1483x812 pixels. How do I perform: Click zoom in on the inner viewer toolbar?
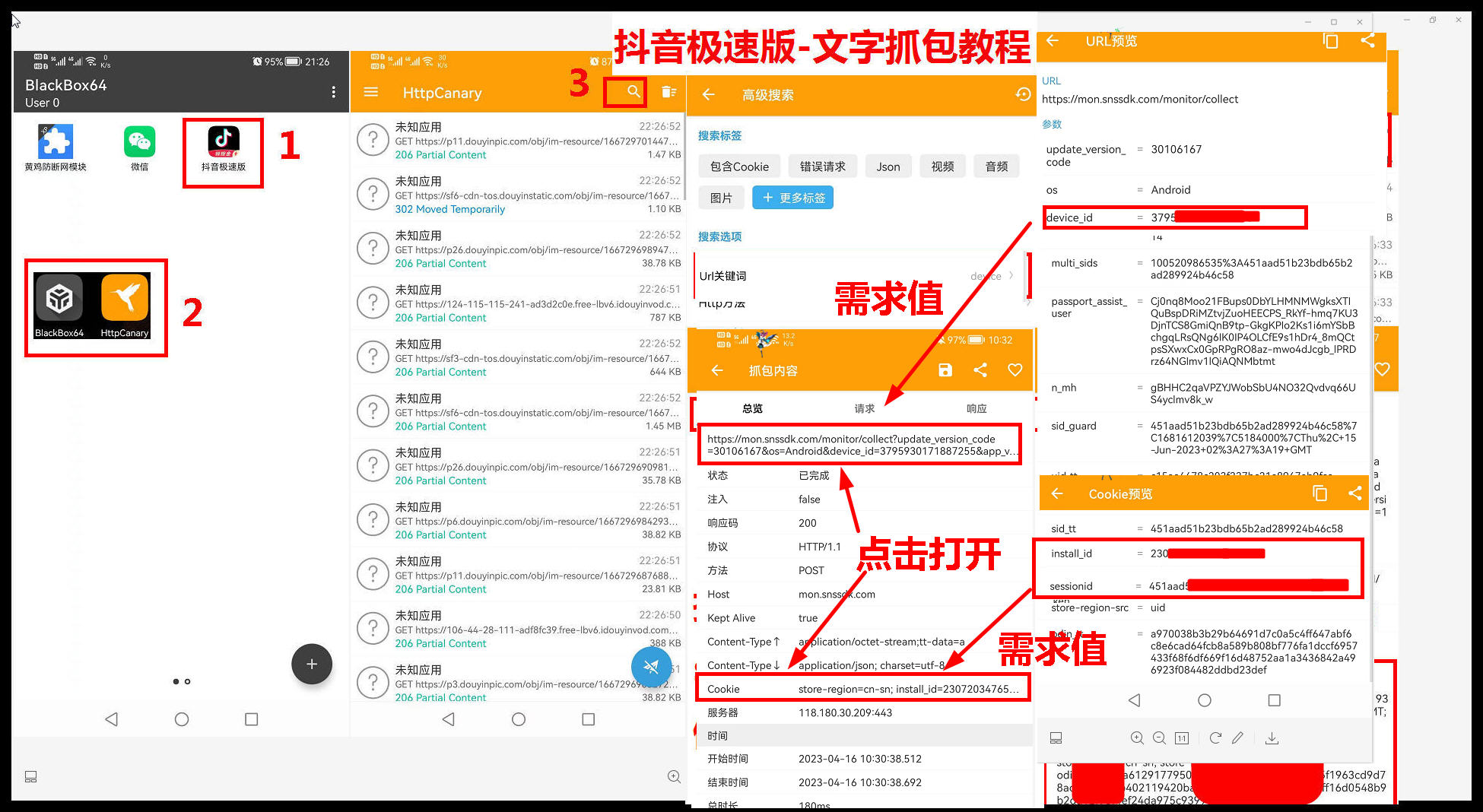pyautogui.click(x=1137, y=737)
